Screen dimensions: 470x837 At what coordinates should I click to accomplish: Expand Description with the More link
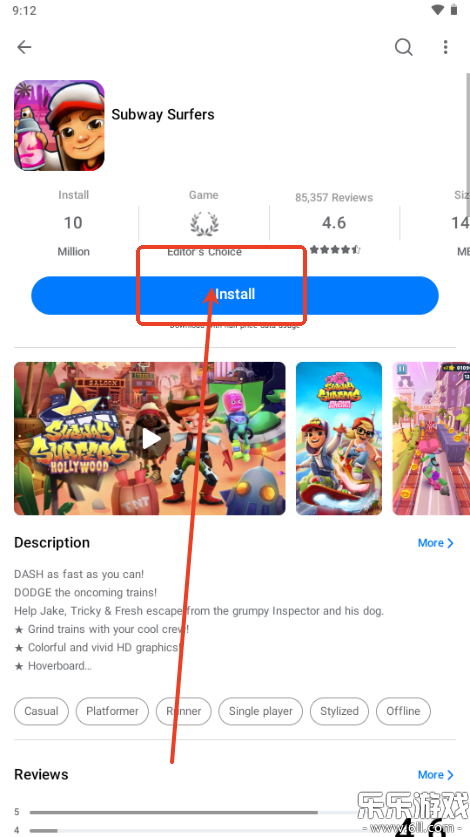click(436, 543)
